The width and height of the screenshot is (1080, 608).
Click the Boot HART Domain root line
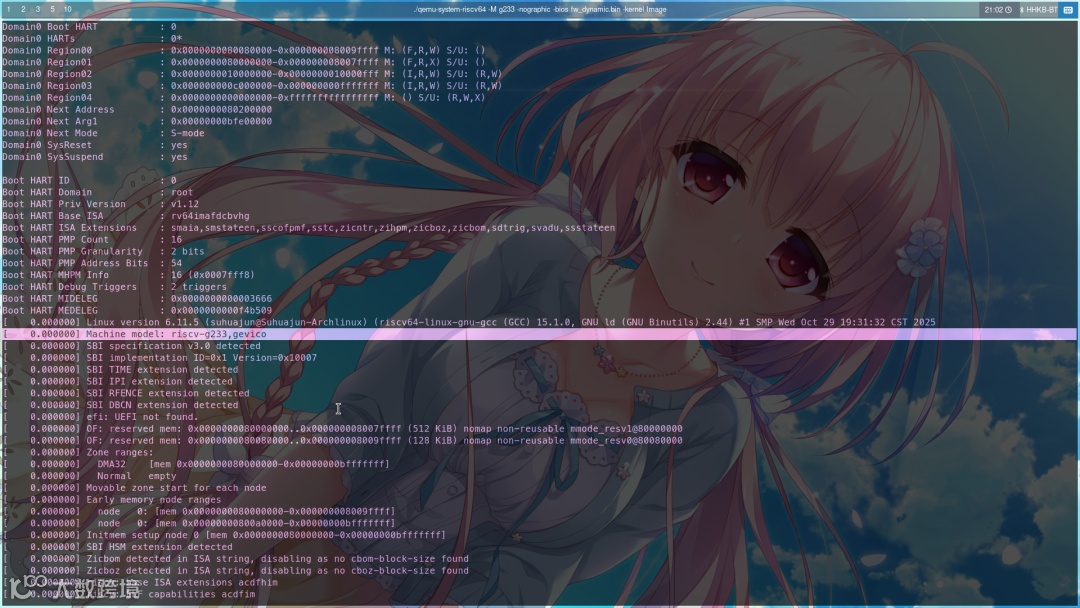point(98,192)
